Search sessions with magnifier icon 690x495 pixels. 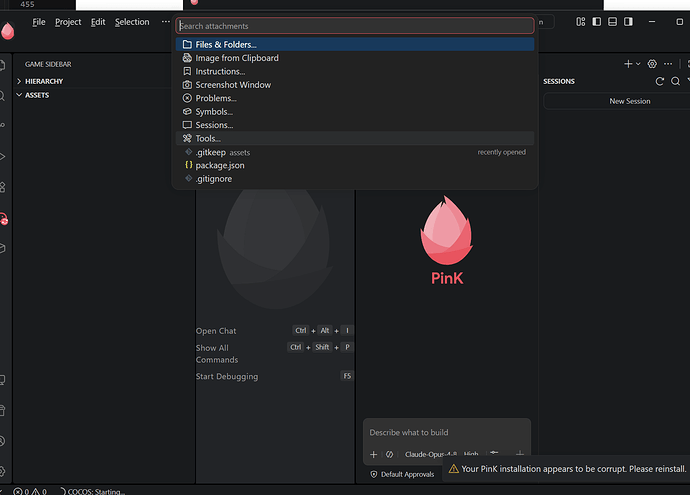tap(675, 81)
